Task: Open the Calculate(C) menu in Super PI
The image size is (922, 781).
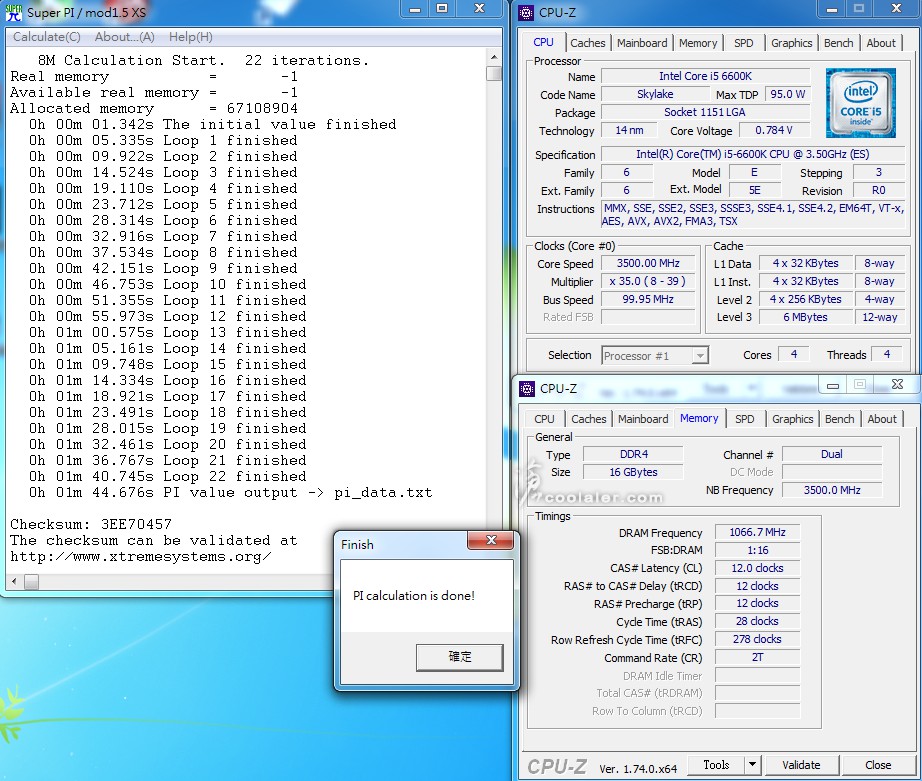Action: [x=46, y=36]
